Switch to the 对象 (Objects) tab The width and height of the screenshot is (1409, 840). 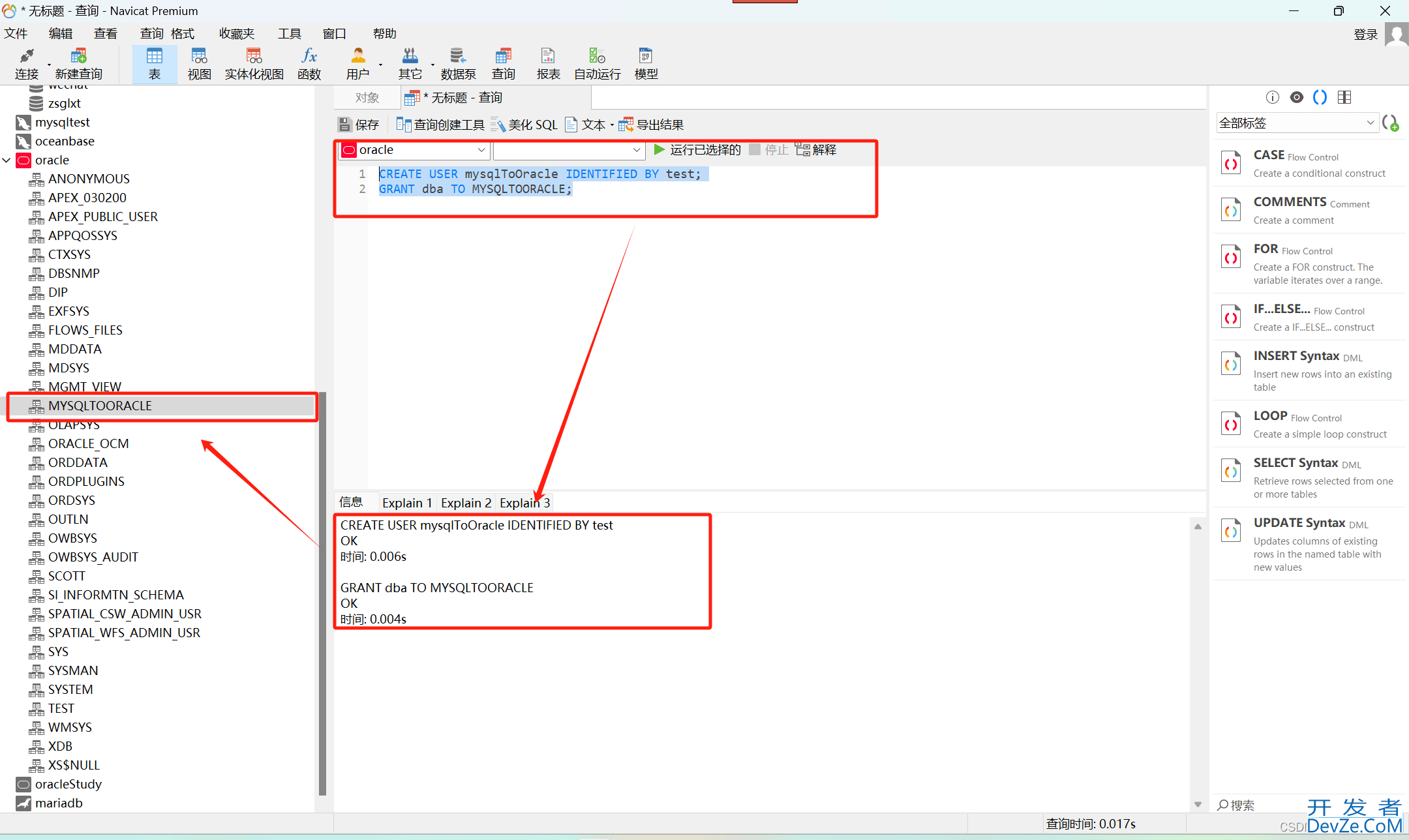(367, 98)
